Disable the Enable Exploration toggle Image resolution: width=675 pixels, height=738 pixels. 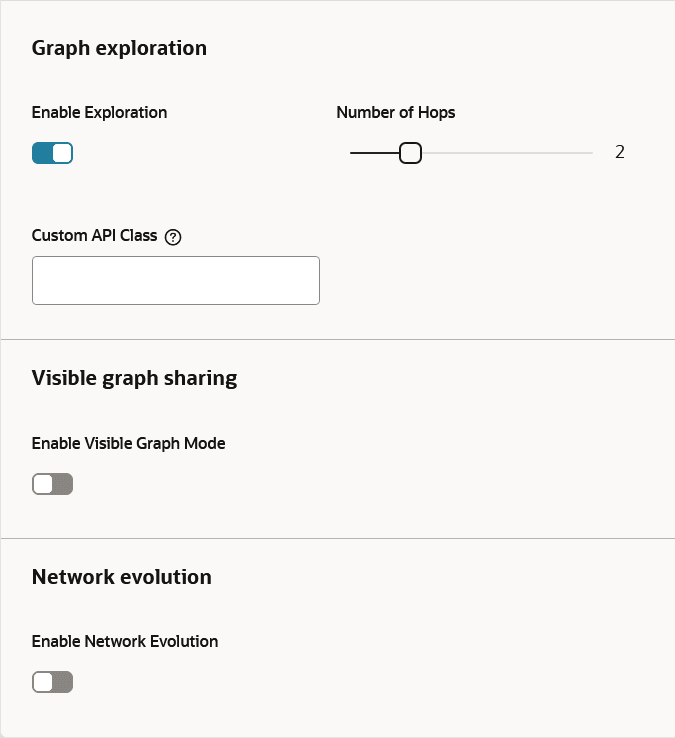[x=52, y=153]
